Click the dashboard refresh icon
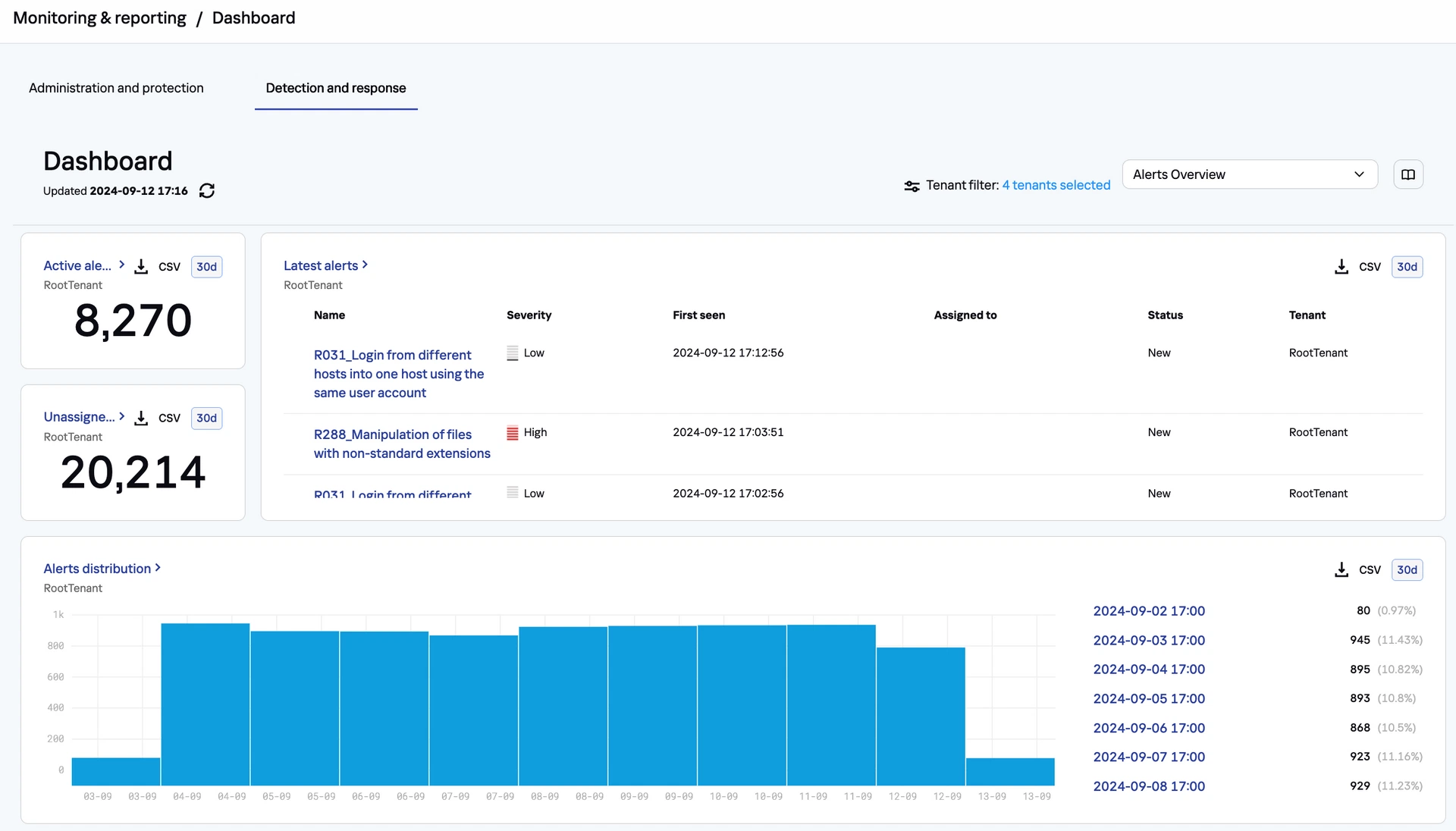This screenshot has height=831, width=1456. pyautogui.click(x=207, y=191)
